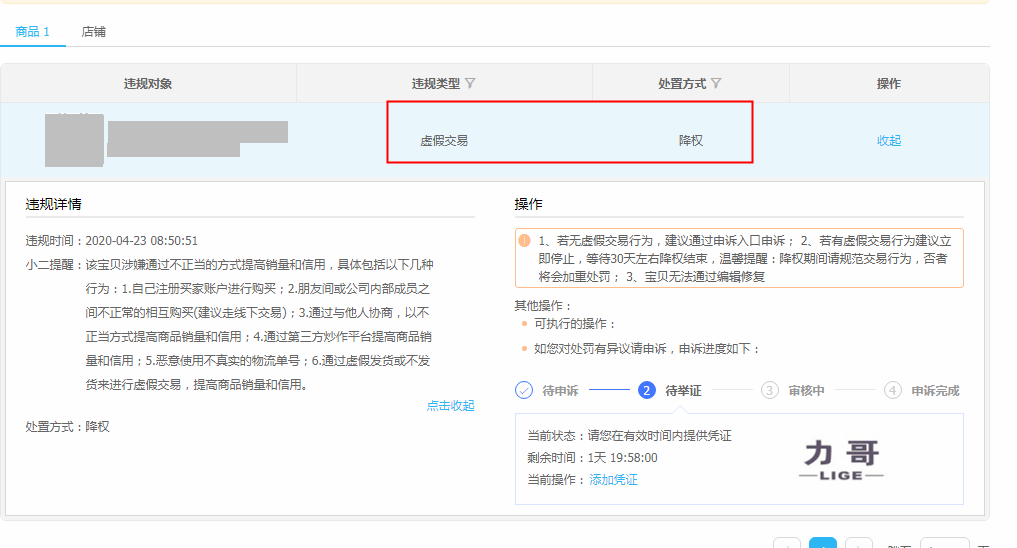This screenshot has height=548, width=1017.
Task: Click the 操作 panel heading above the notice
Action: (x=528, y=204)
